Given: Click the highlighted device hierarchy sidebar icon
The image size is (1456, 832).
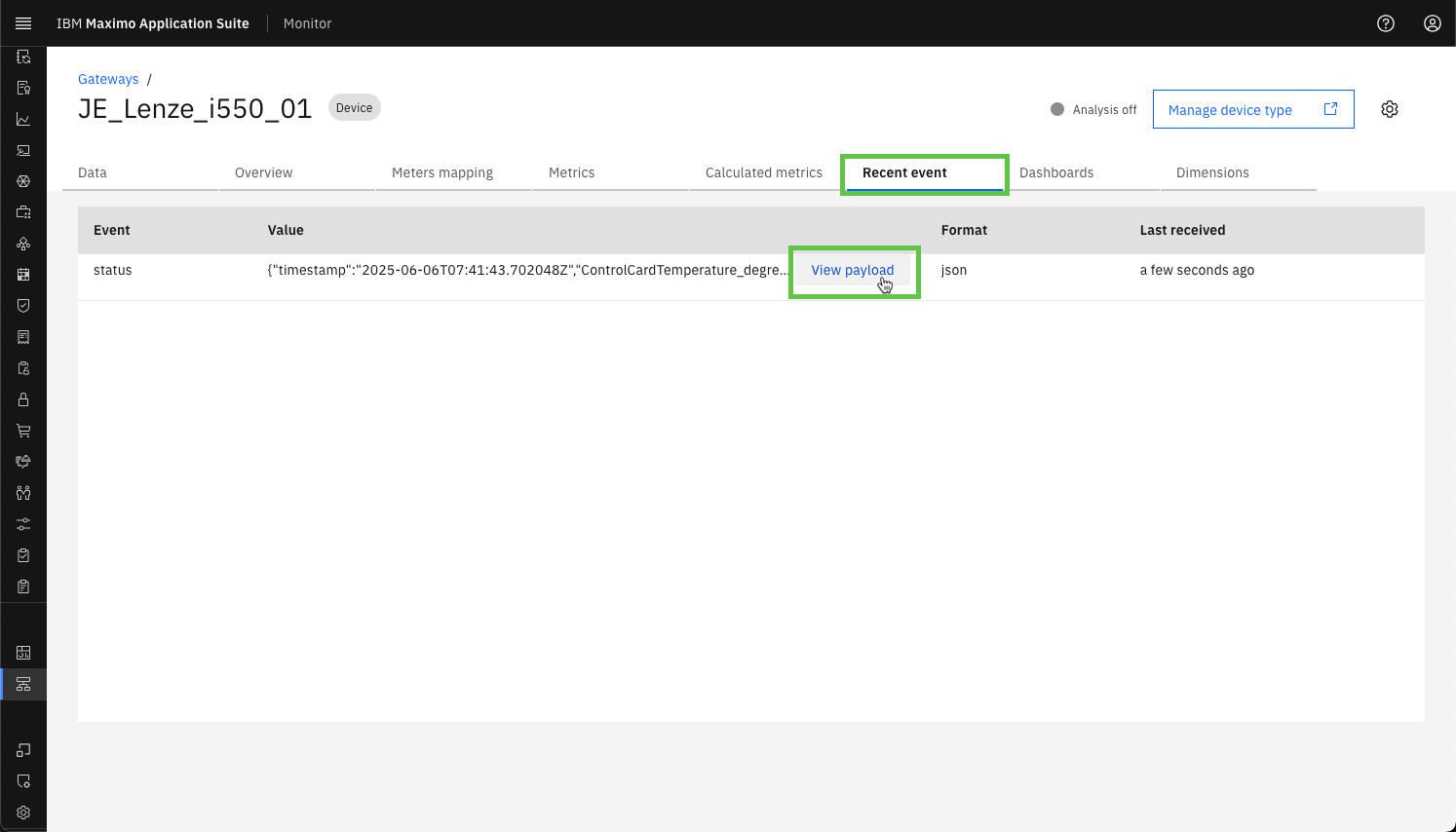Looking at the screenshot, I should point(23,684).
